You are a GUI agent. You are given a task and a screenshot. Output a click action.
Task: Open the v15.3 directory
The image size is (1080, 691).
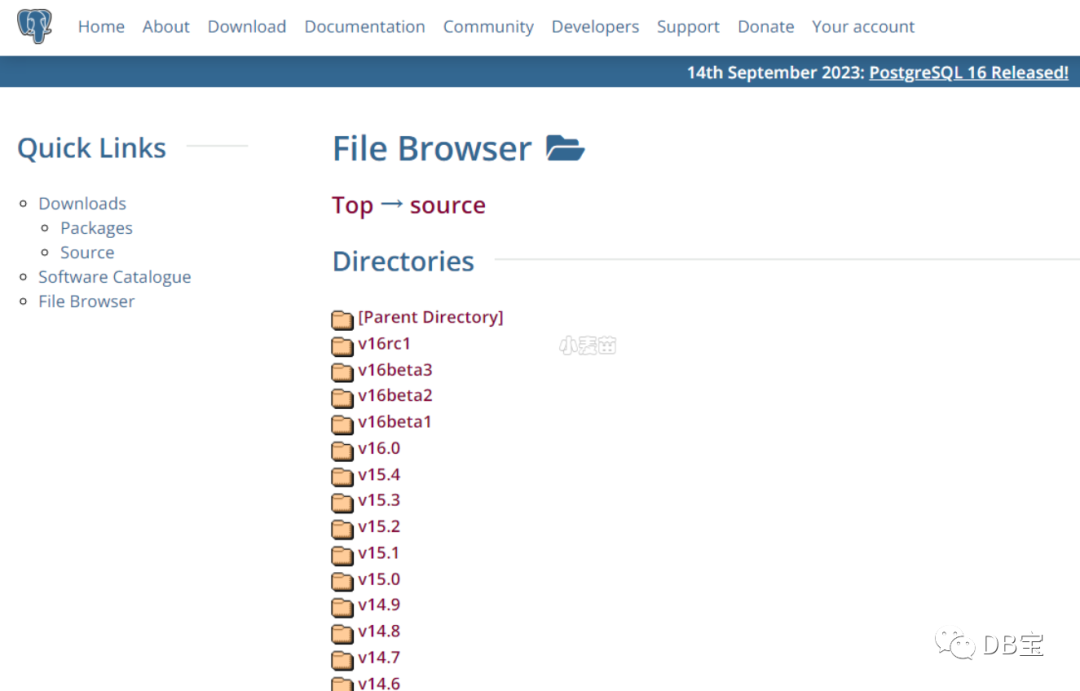coord(379,500)
